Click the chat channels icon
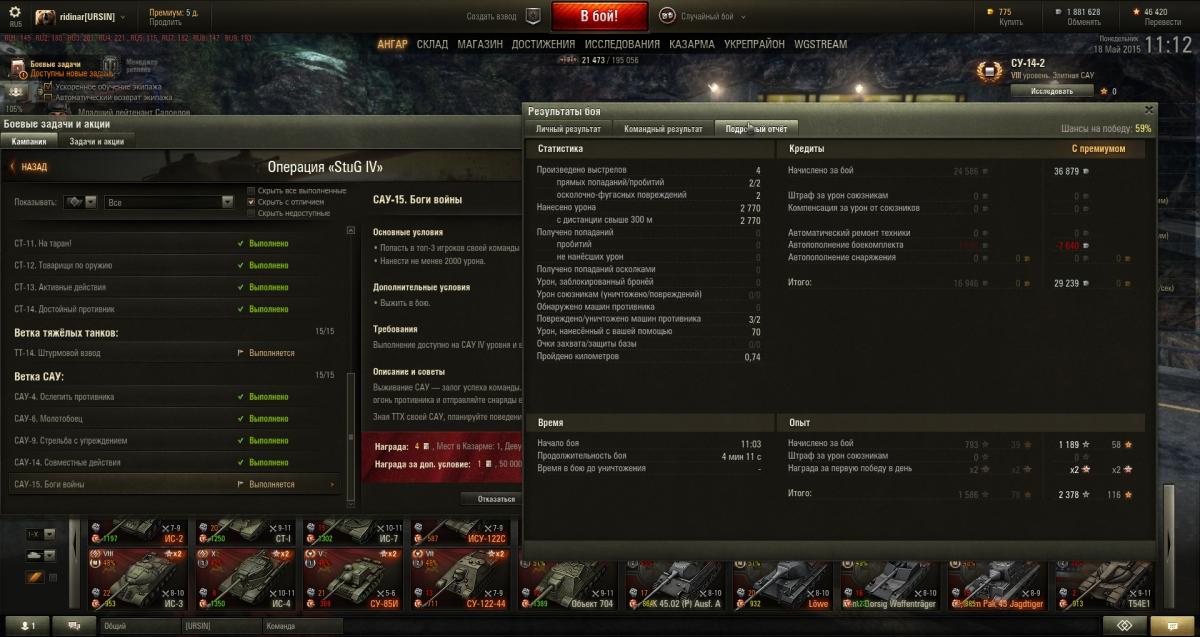 pyautogui.click(x=75, y=625)
